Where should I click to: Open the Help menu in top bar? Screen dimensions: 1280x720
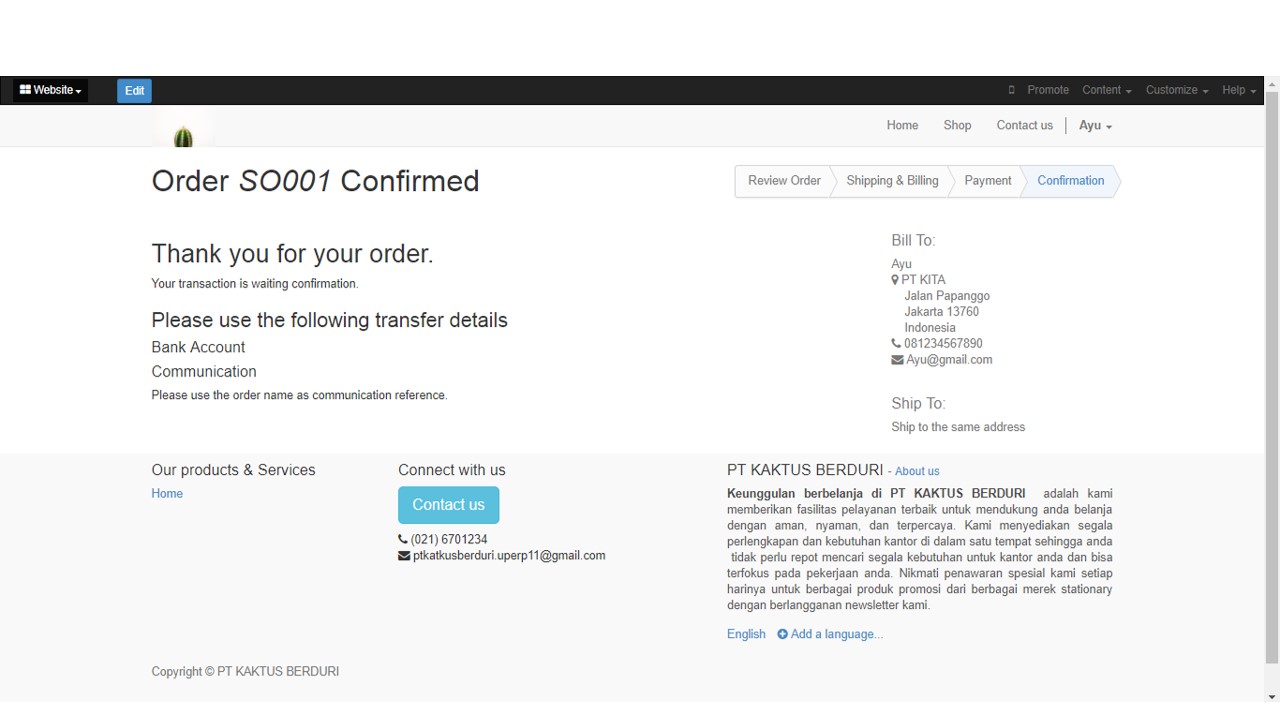(x=1238, y=90)
